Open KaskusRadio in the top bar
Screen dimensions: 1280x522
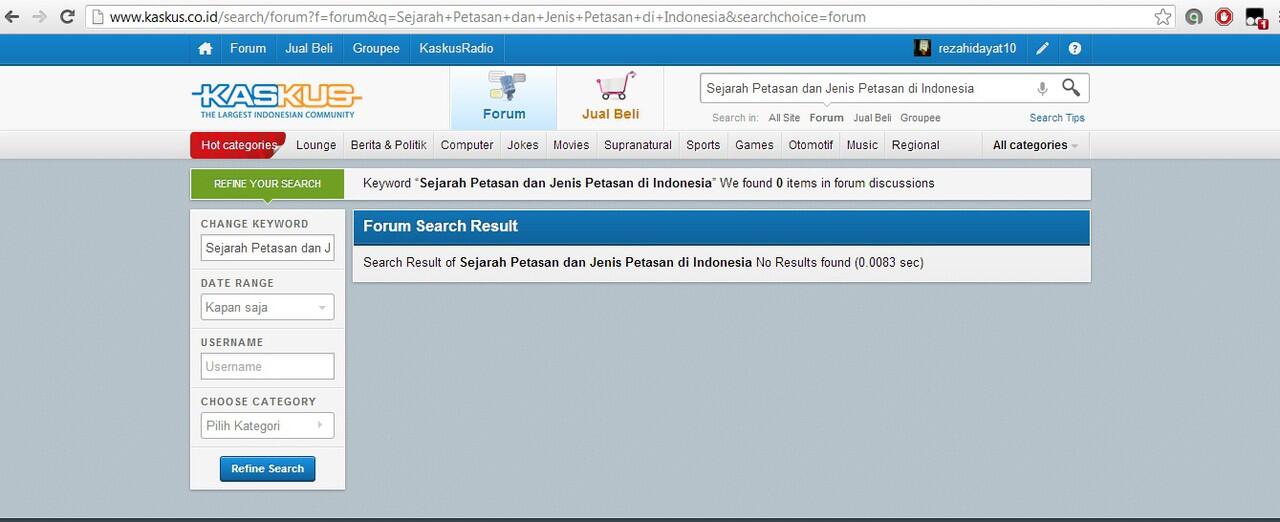click(456, 48)
